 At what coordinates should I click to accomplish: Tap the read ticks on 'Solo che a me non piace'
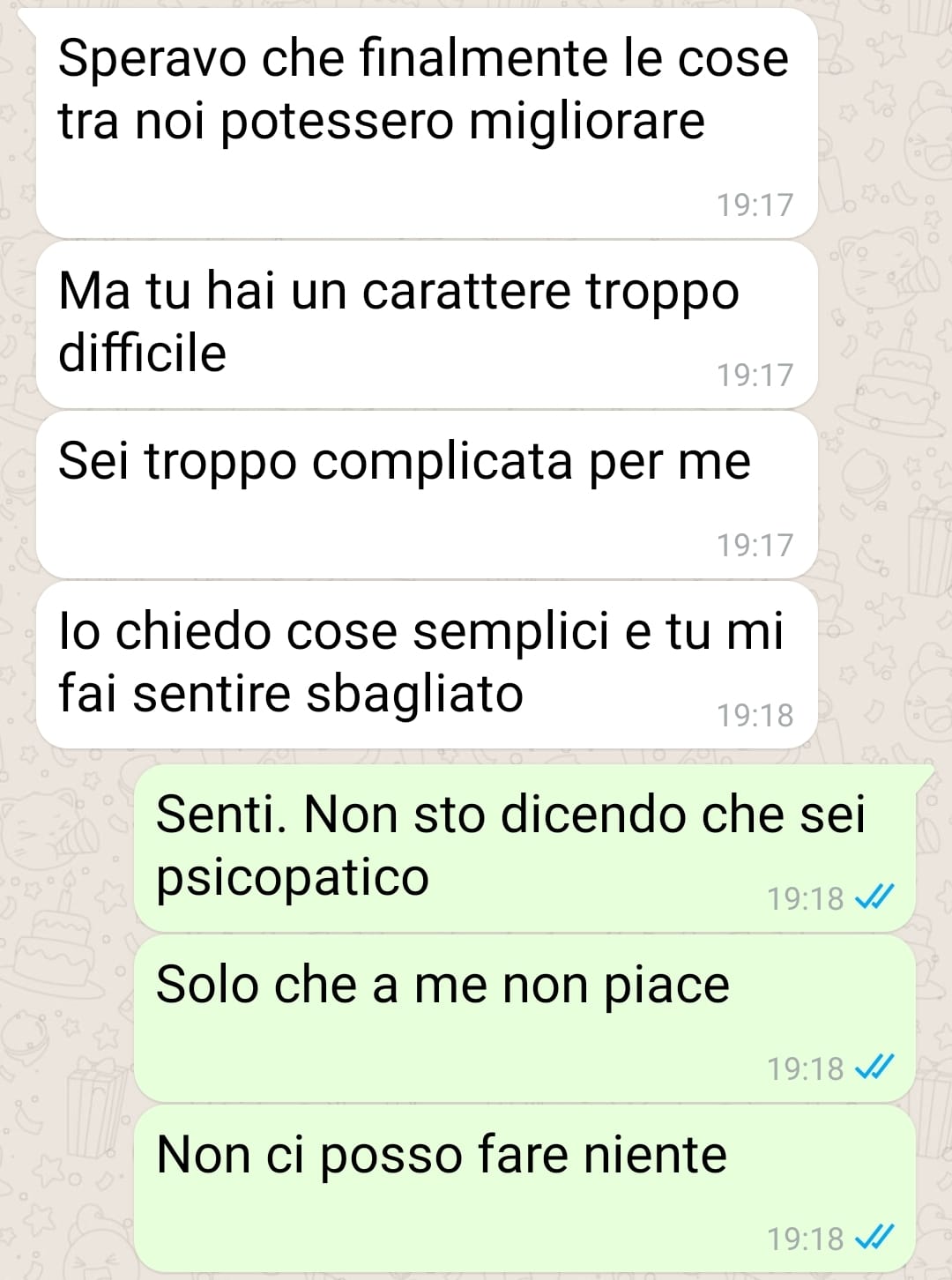coord(875,1068)
